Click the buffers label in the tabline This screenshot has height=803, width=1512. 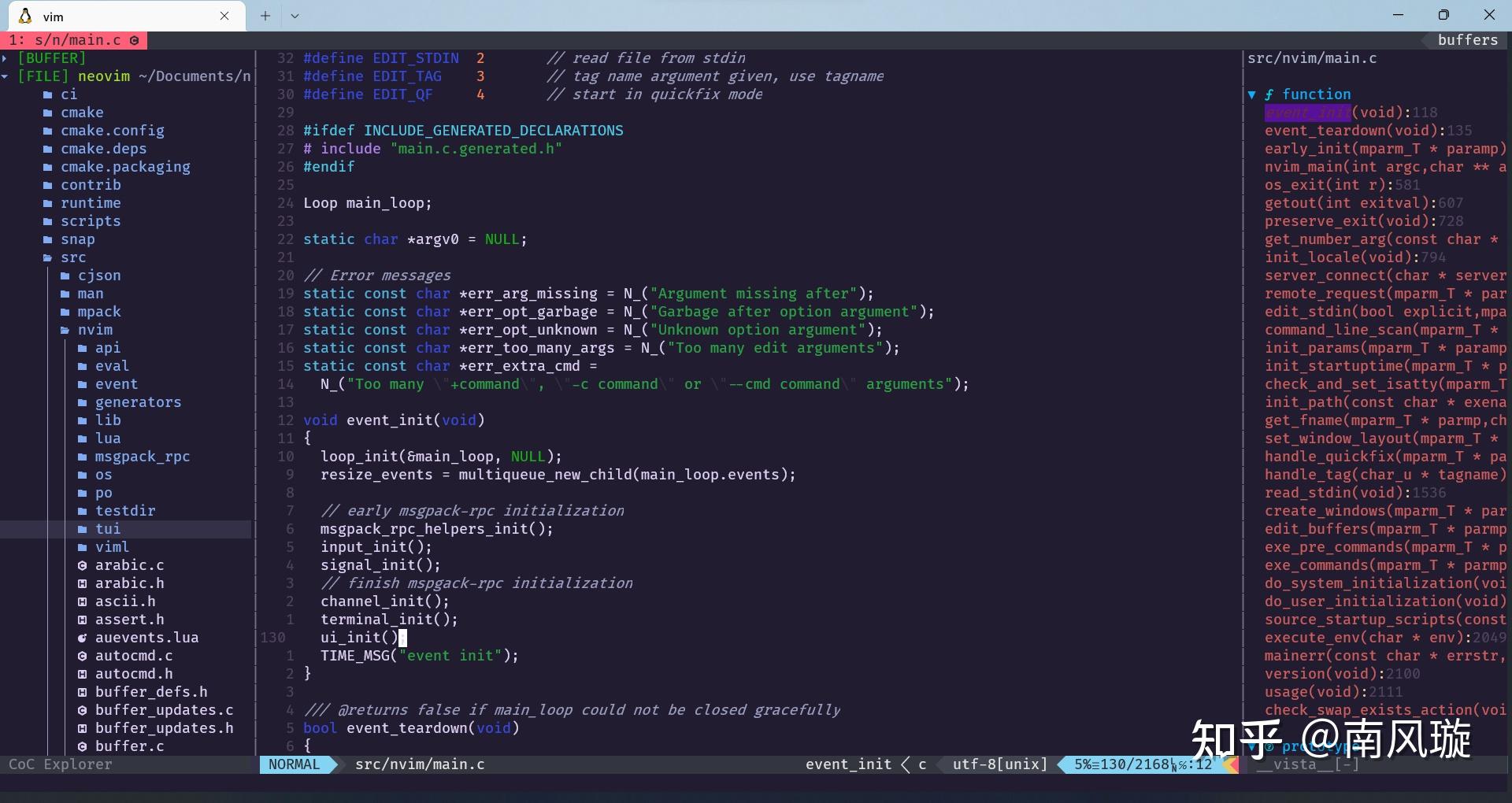1467,40
